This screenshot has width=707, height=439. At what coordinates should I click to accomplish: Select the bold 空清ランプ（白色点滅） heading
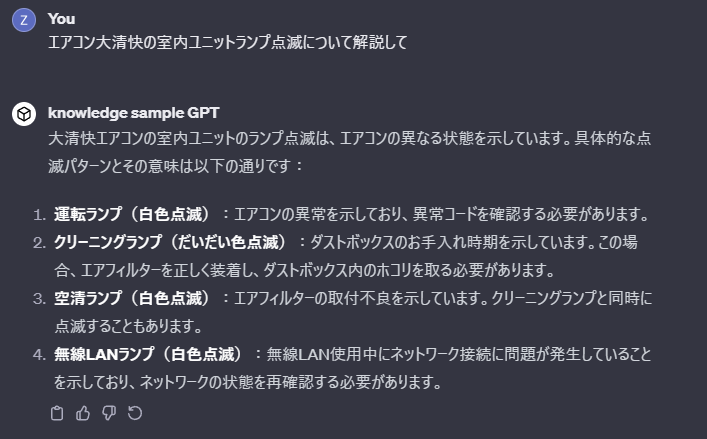click(x=132, y=298)
